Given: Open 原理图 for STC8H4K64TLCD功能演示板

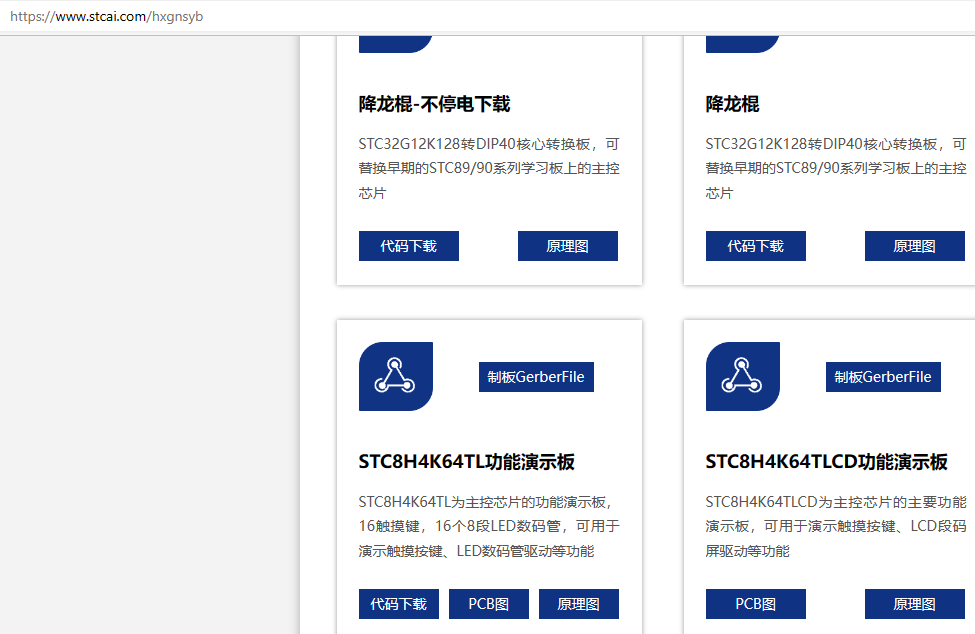Looking at the screenshot, I should [x=915, y=604].
